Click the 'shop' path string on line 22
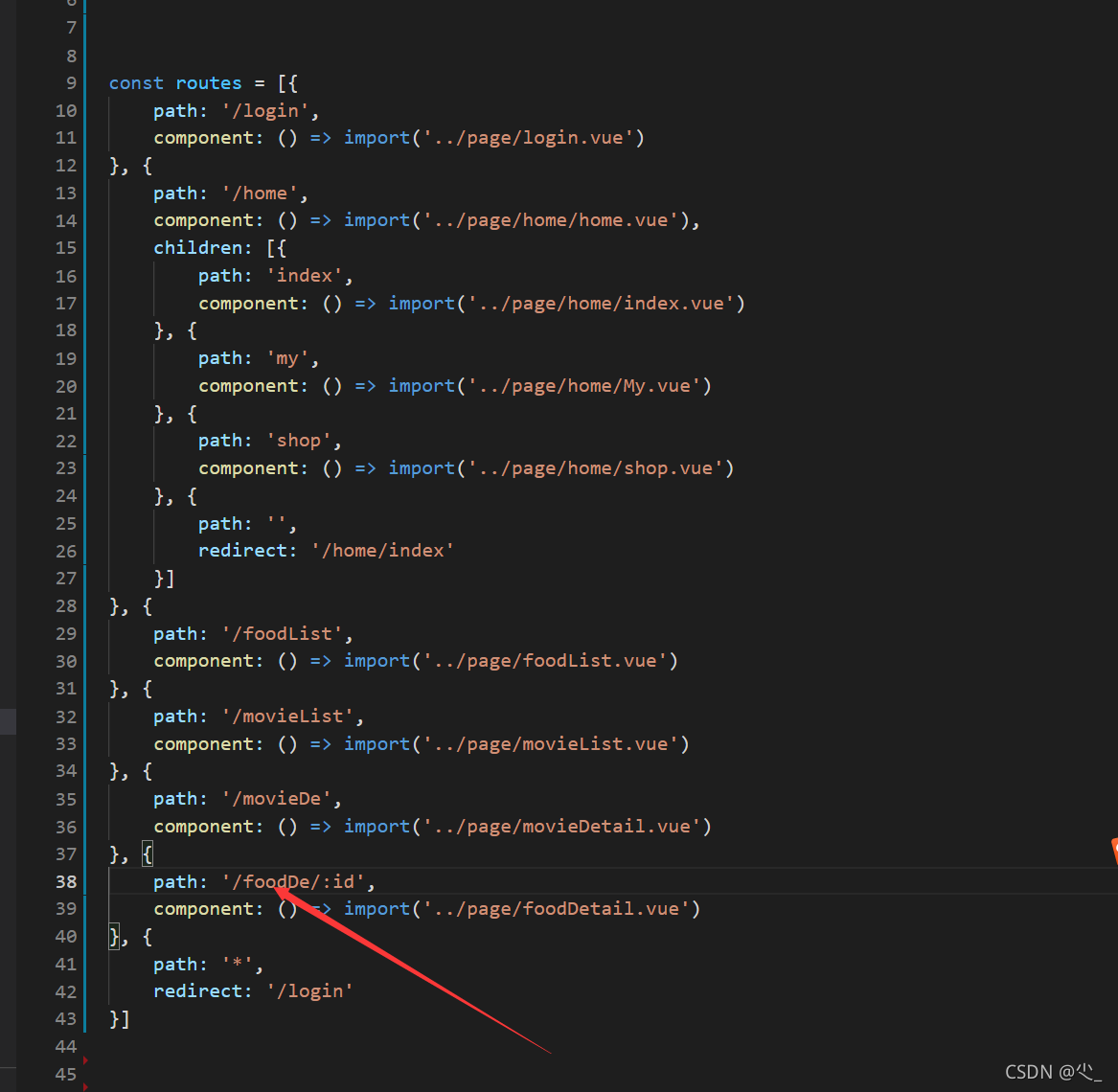Screen dimensions: 1118x1092 coord(299,442)
